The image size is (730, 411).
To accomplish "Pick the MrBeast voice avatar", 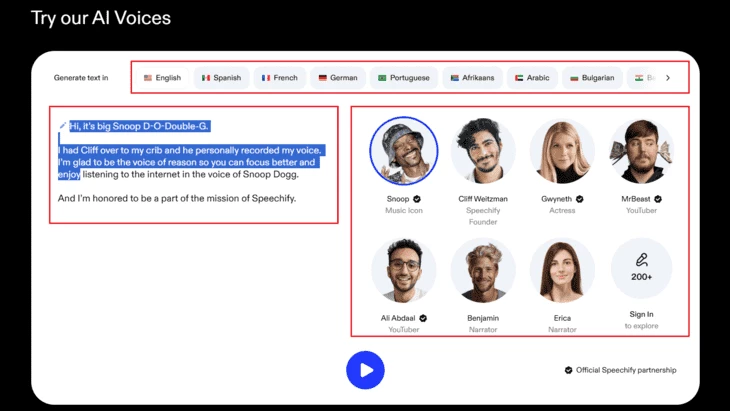I will click(x=641, y=151).
